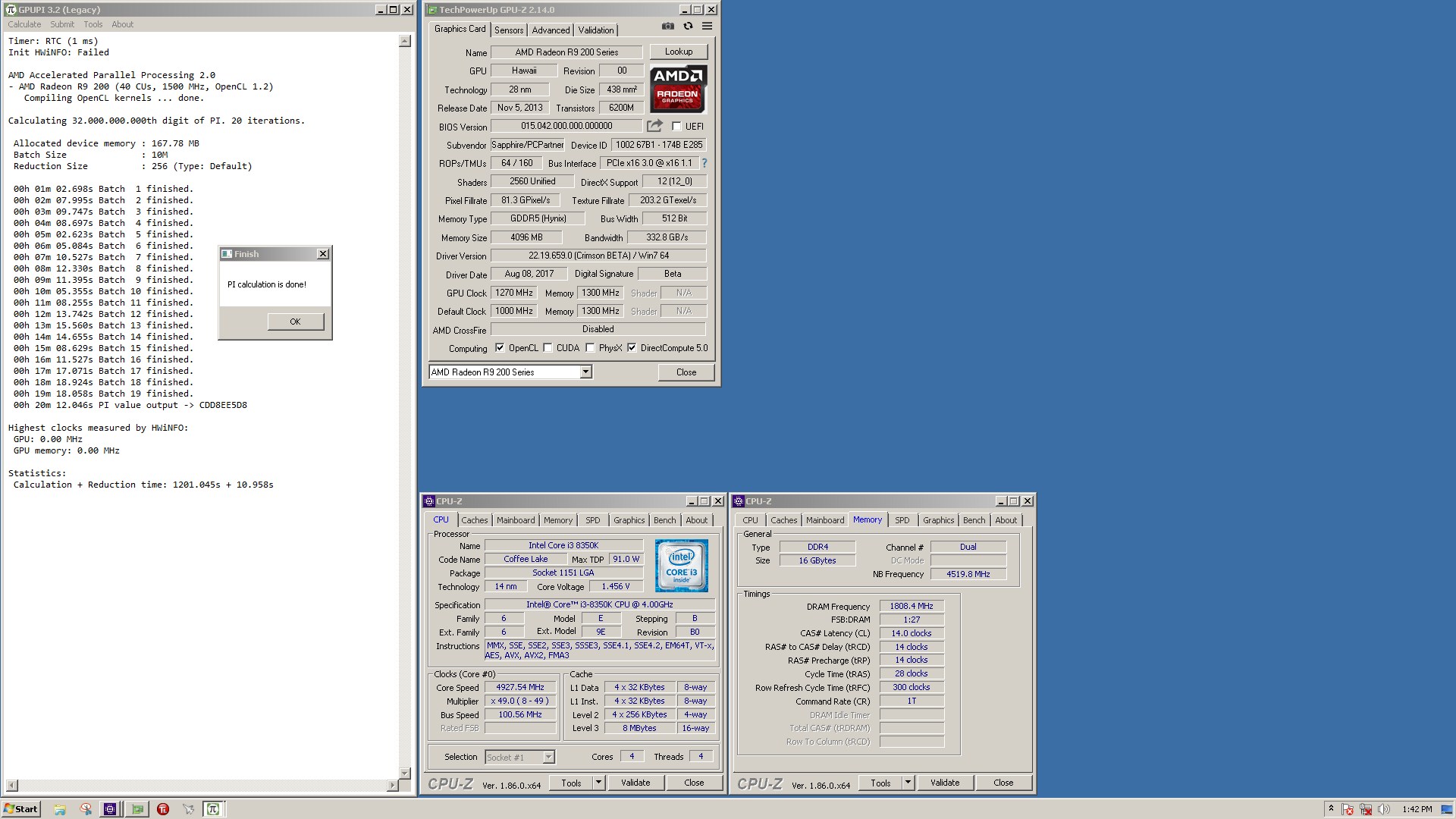1456x819 pixels.
Task: Open Windows Explorer from the taskbar
Action: click(60, 809)
